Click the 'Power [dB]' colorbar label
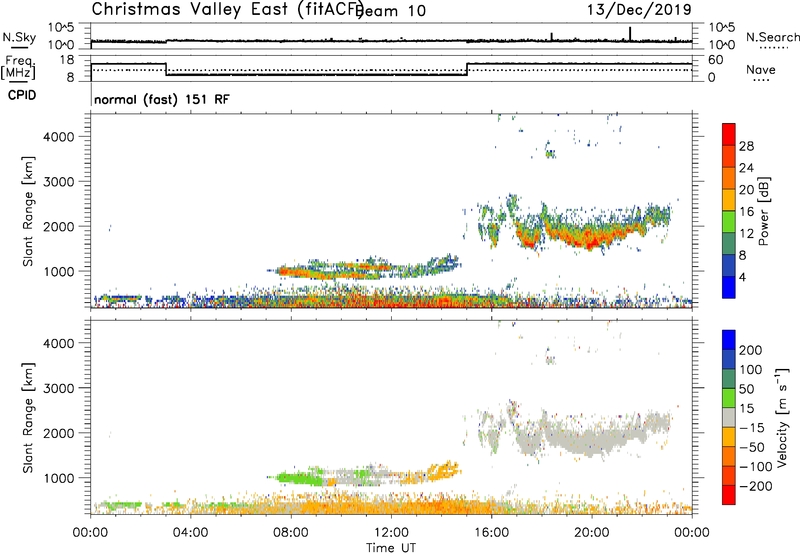The height and width of the screenshot is (554, 800). 763,211
